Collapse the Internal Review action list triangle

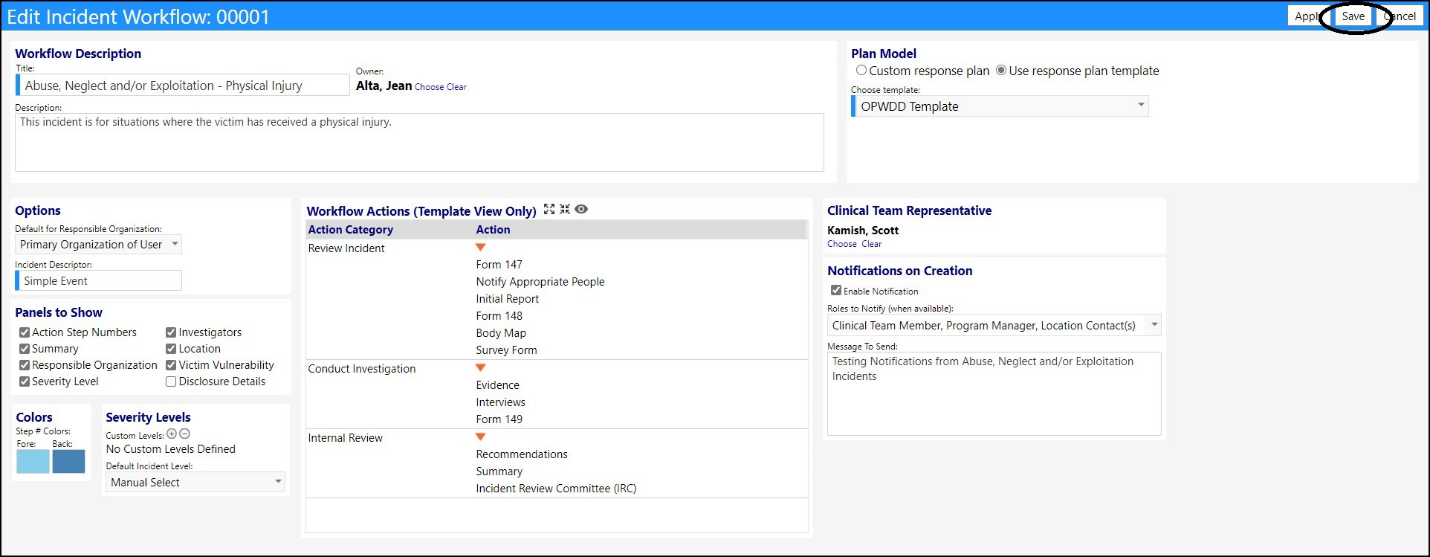click(x=480, y=437)
